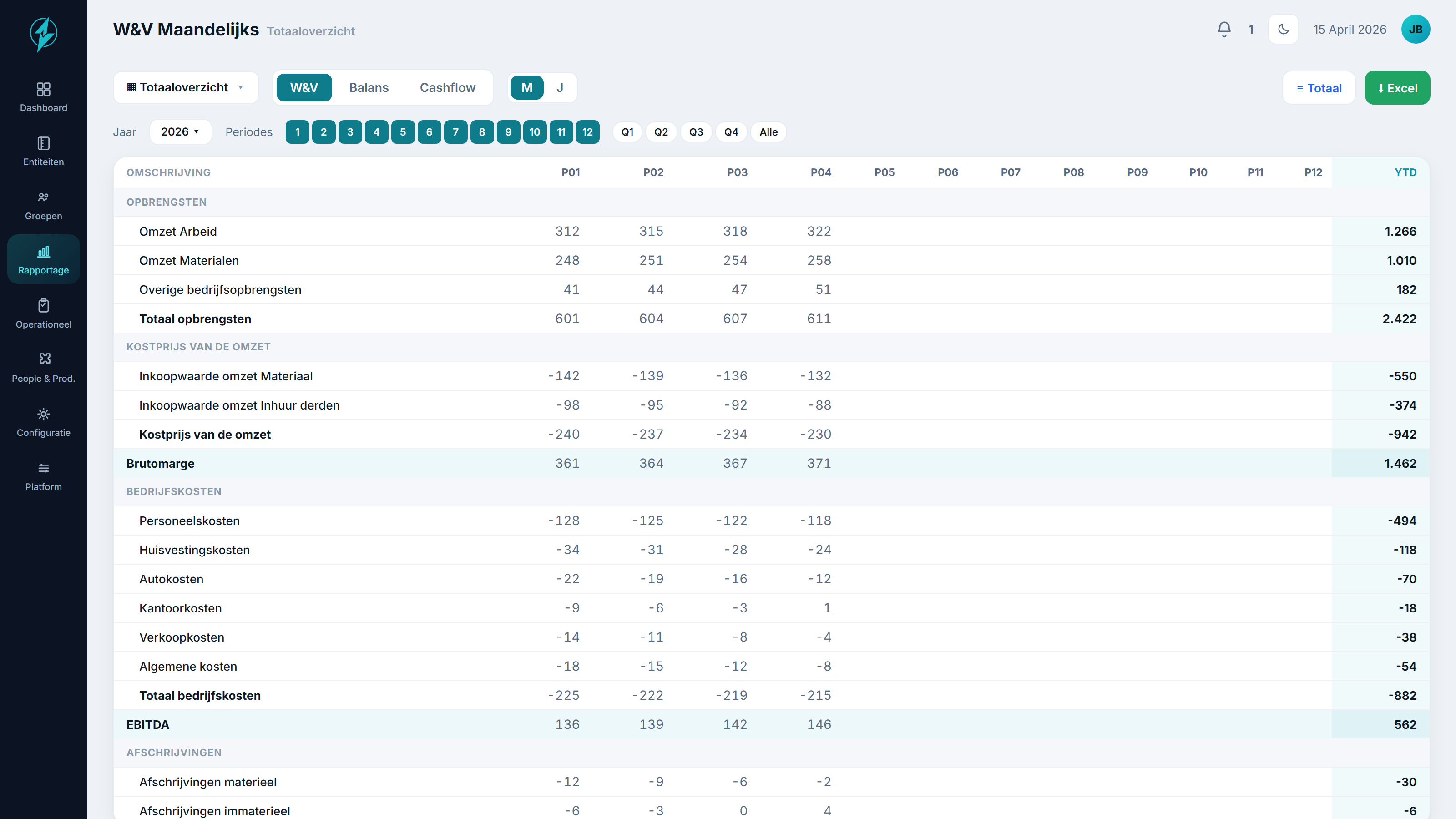This screenshot has width=1456, height=819.
Task: Toggle period 1 chip
Action: (x=297, y=132)
